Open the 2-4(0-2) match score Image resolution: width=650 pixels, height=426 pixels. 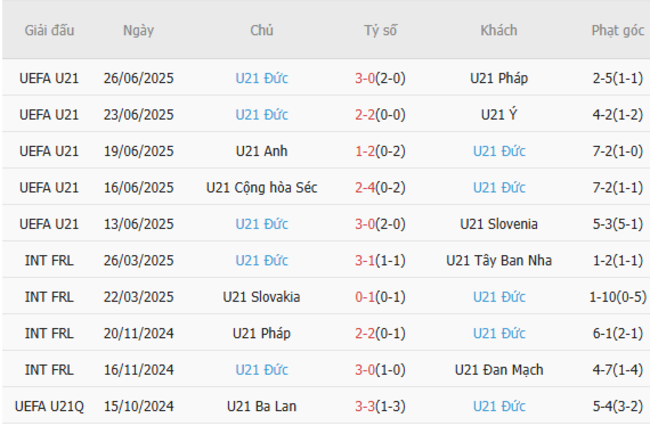point(380,188)
